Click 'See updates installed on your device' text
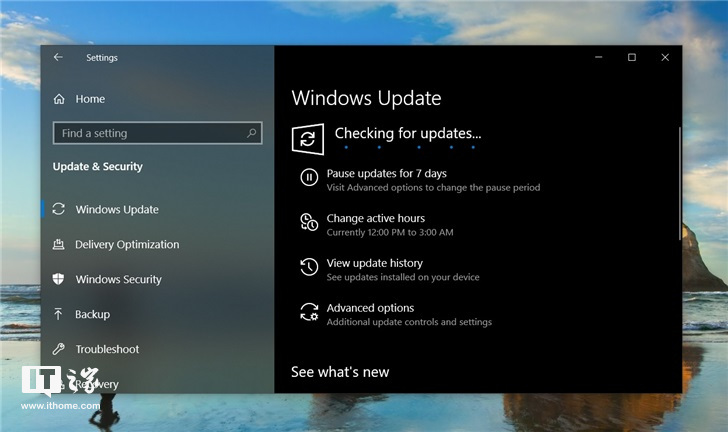This screenshot has width=728, height=432. (x=403, y=277)
